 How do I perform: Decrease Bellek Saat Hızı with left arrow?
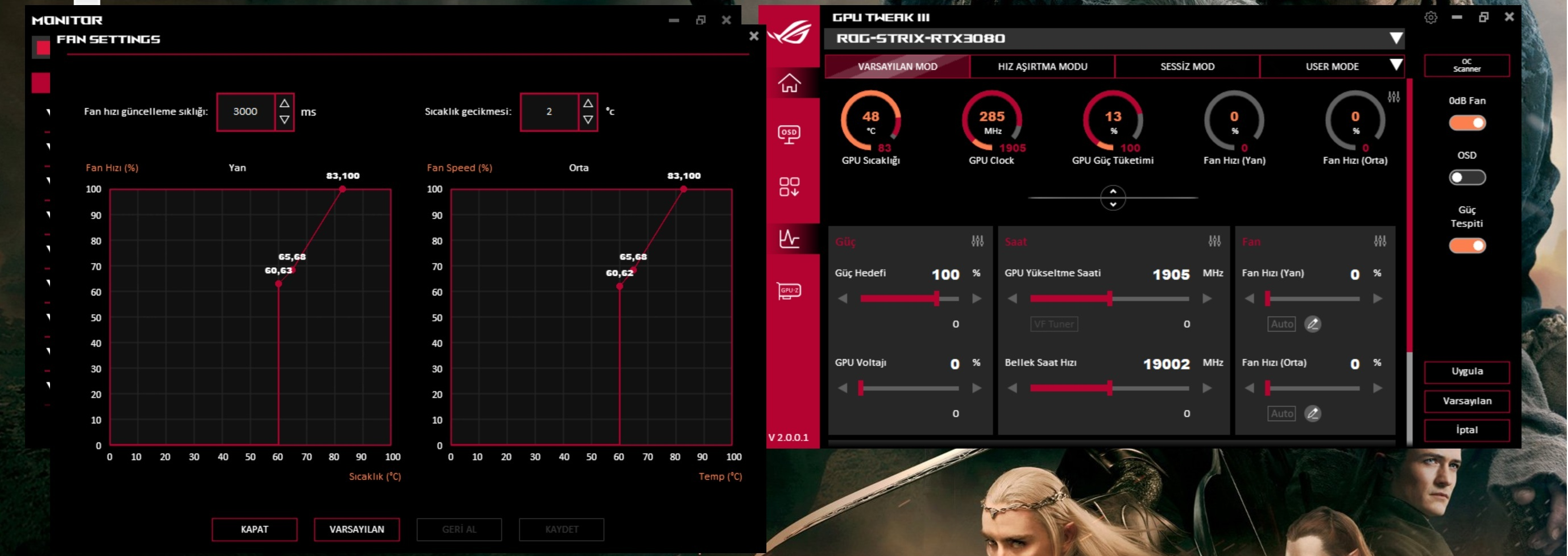click(x=1013, y=388)
